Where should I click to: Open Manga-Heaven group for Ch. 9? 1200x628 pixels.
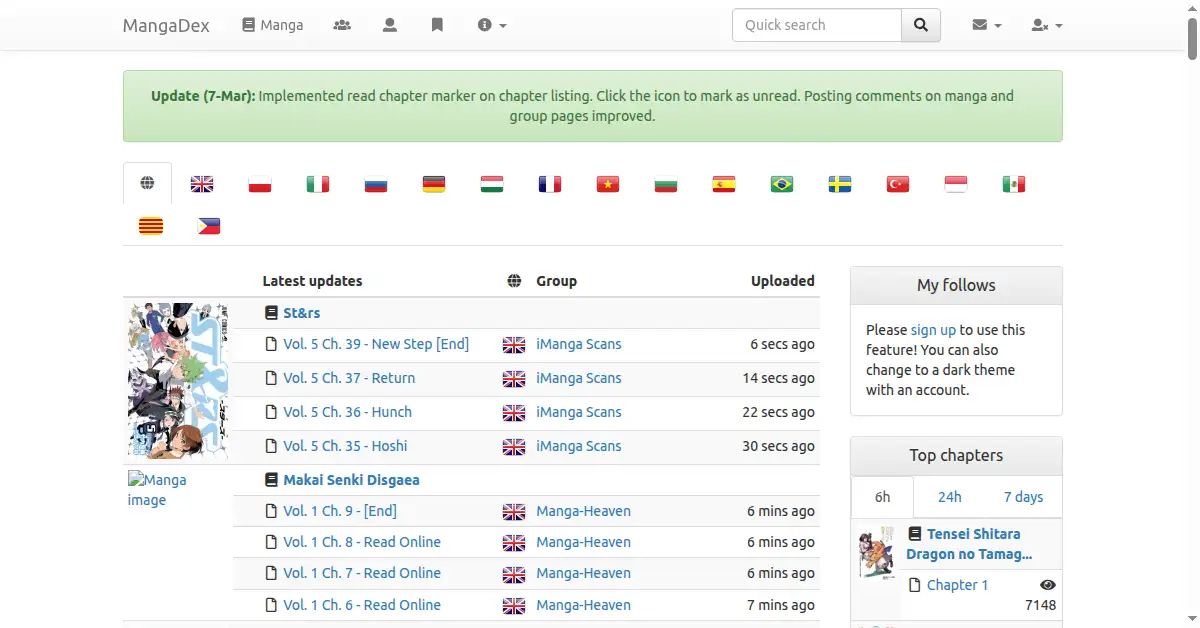(x=583, y=511)
